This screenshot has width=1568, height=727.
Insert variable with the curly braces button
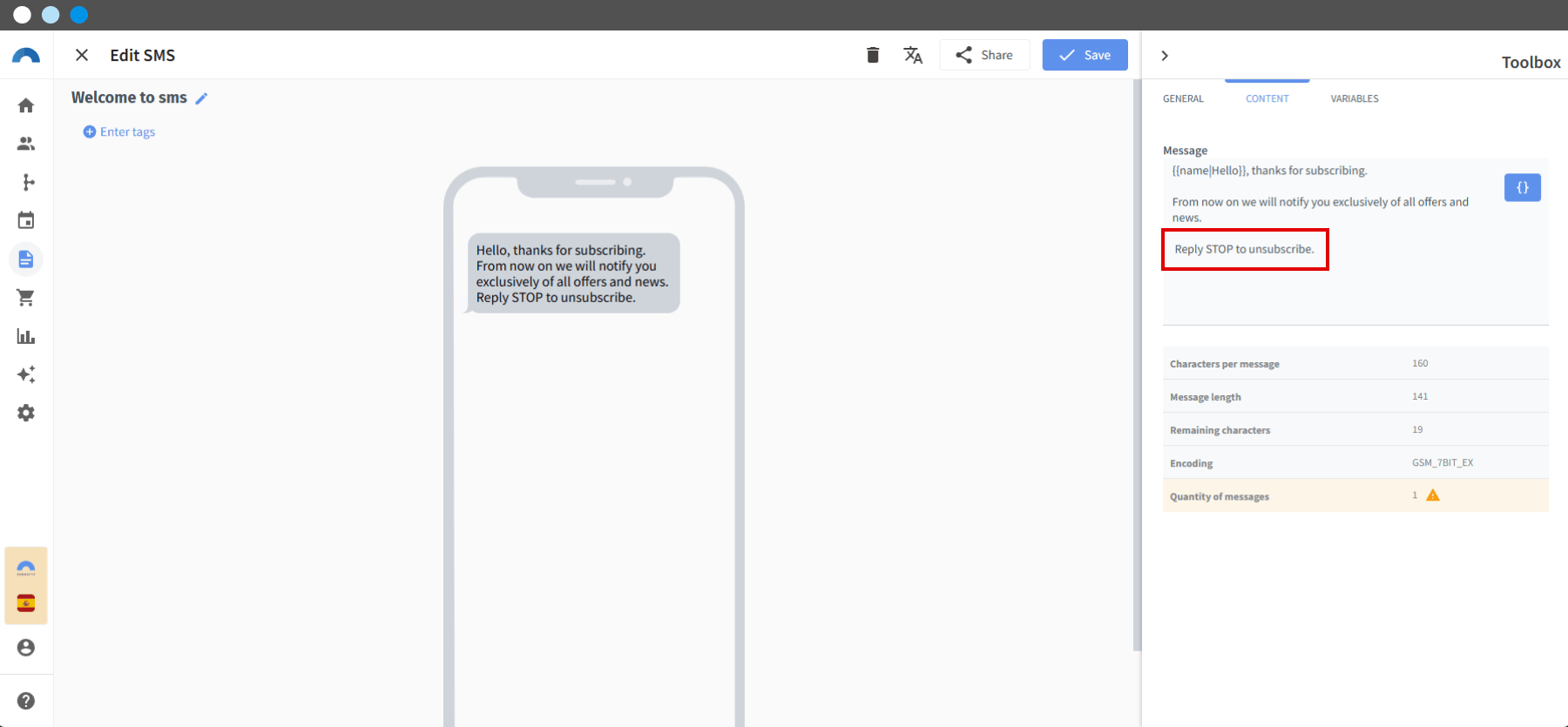click(x=1522, y=187)
